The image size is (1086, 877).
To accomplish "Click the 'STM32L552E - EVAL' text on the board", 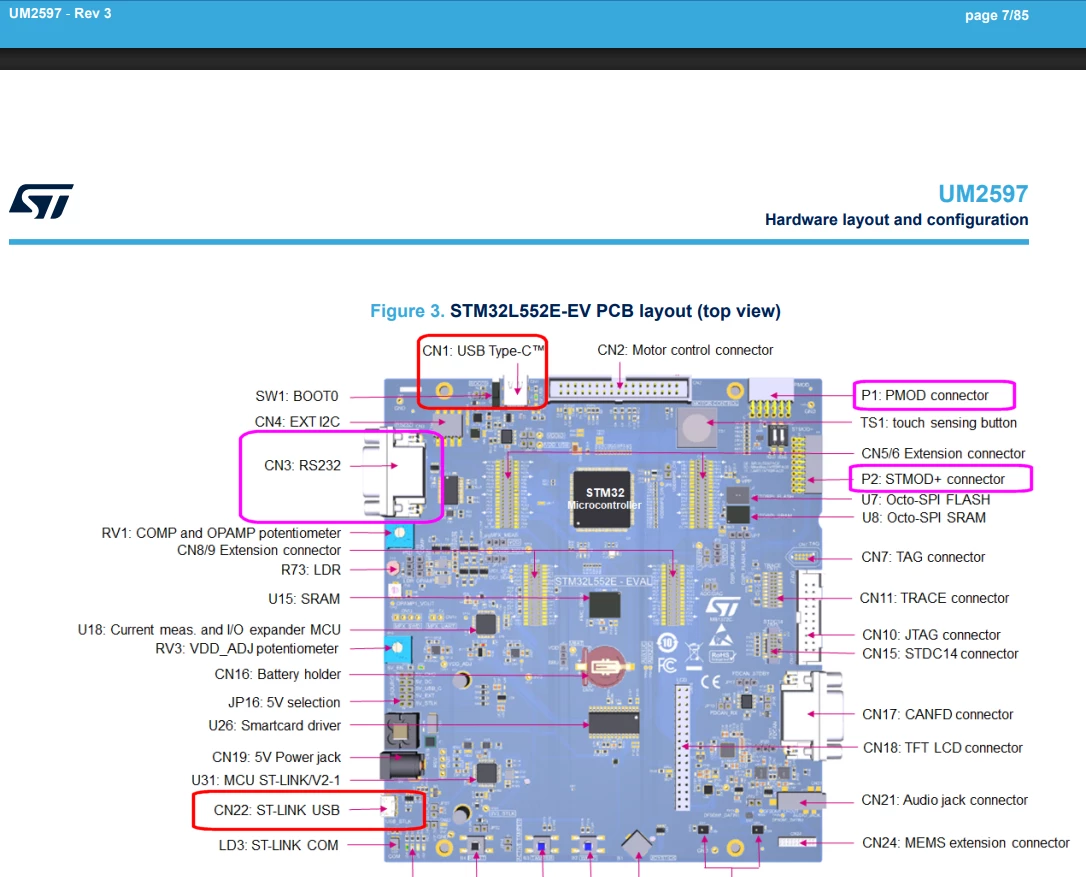I will click(x=604, y=581).
